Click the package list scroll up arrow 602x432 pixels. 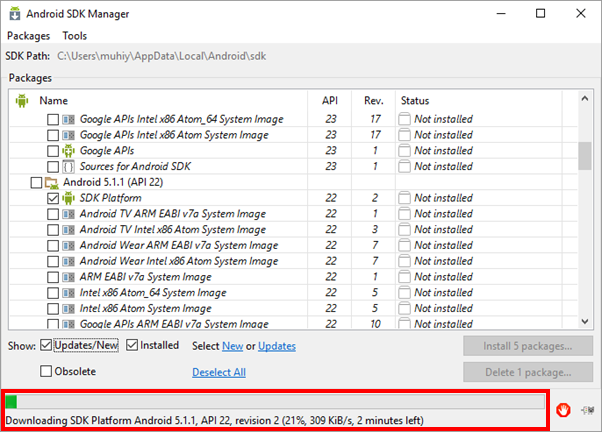(585, 99)
